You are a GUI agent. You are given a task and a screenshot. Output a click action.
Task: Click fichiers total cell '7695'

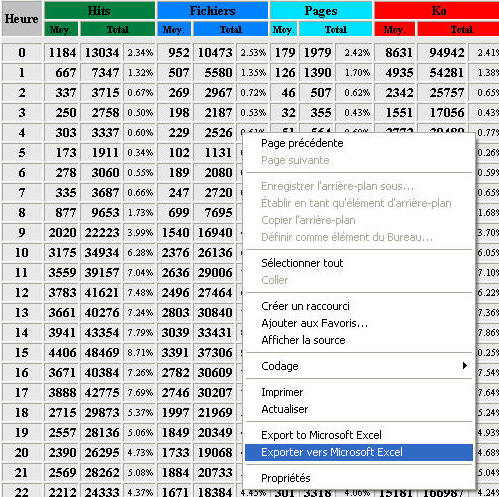coord(214,213)
